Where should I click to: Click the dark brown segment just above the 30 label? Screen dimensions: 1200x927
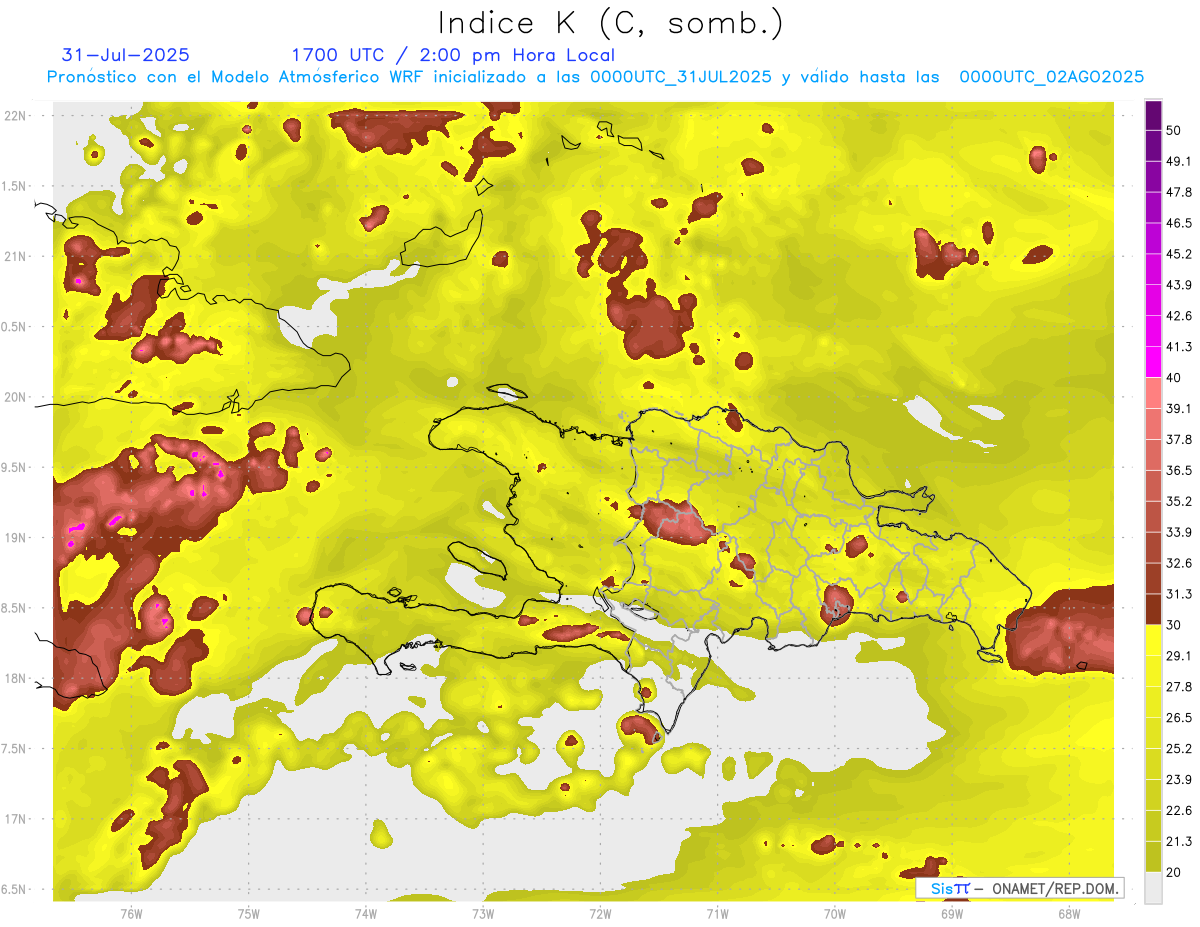click(1153, 609)
